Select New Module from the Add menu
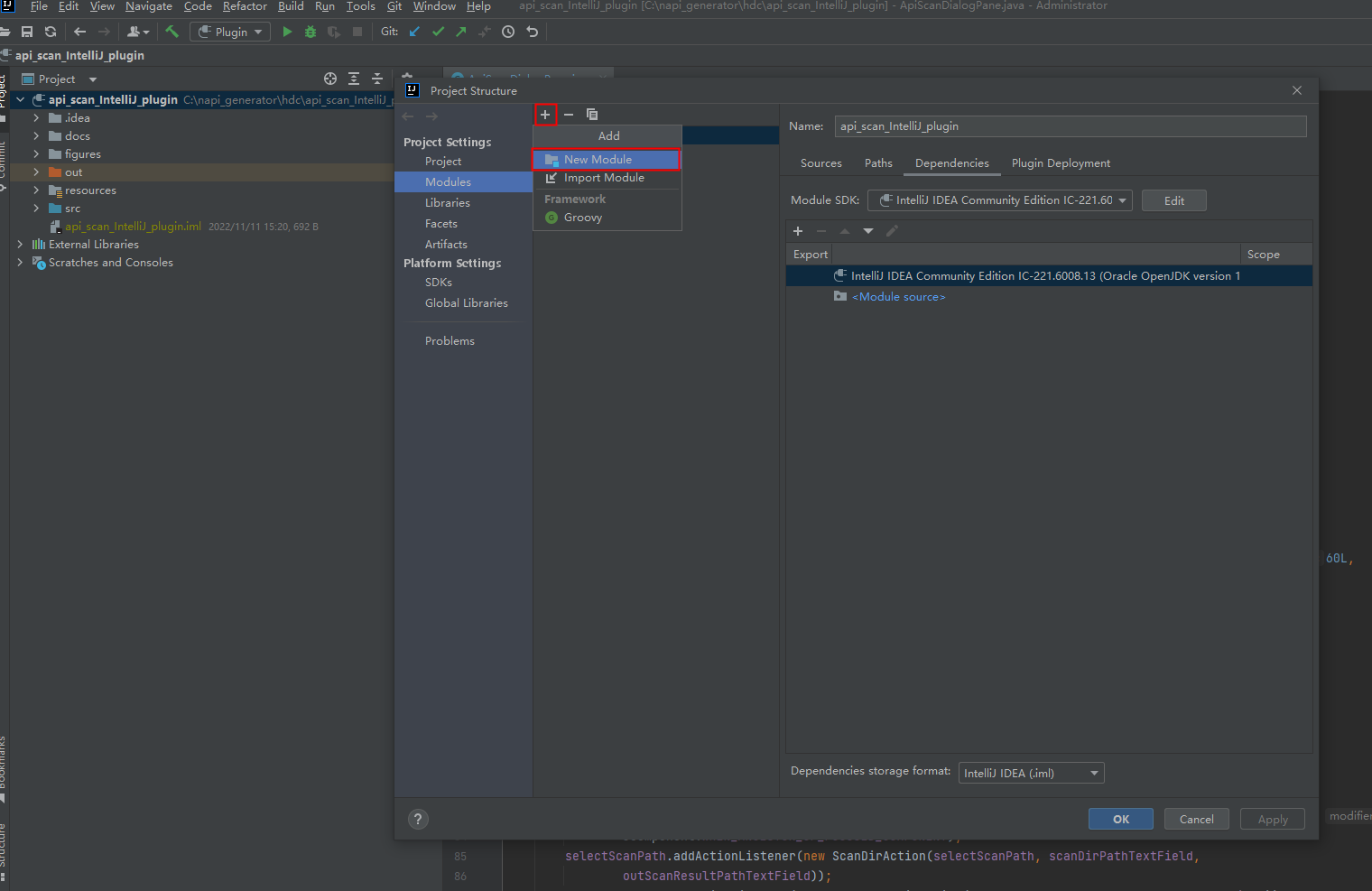 click(598, 160)
